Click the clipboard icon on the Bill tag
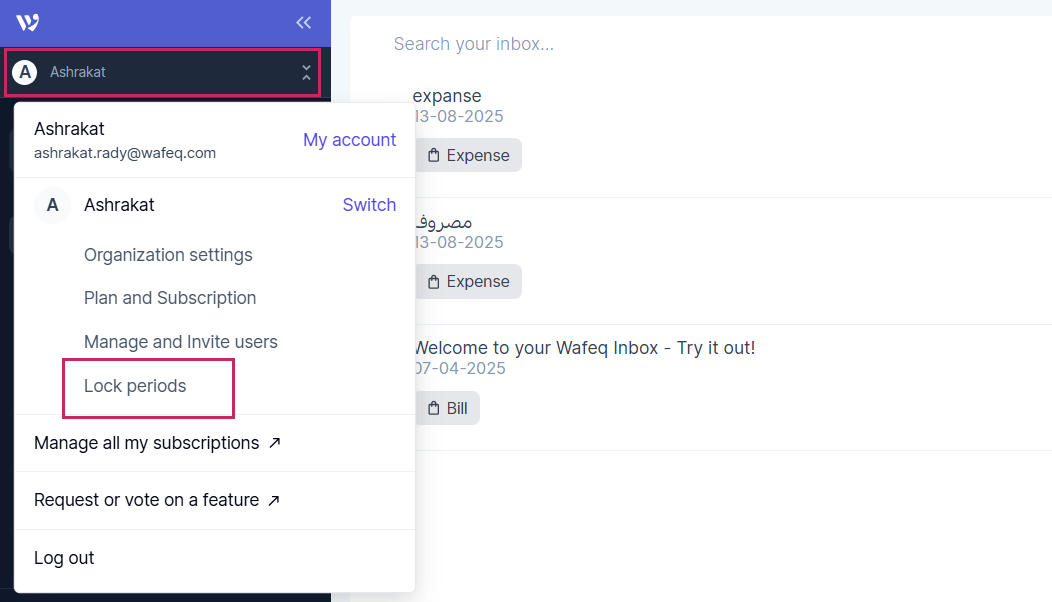This screenshot has height=602, width=1052. click(434, 408)
